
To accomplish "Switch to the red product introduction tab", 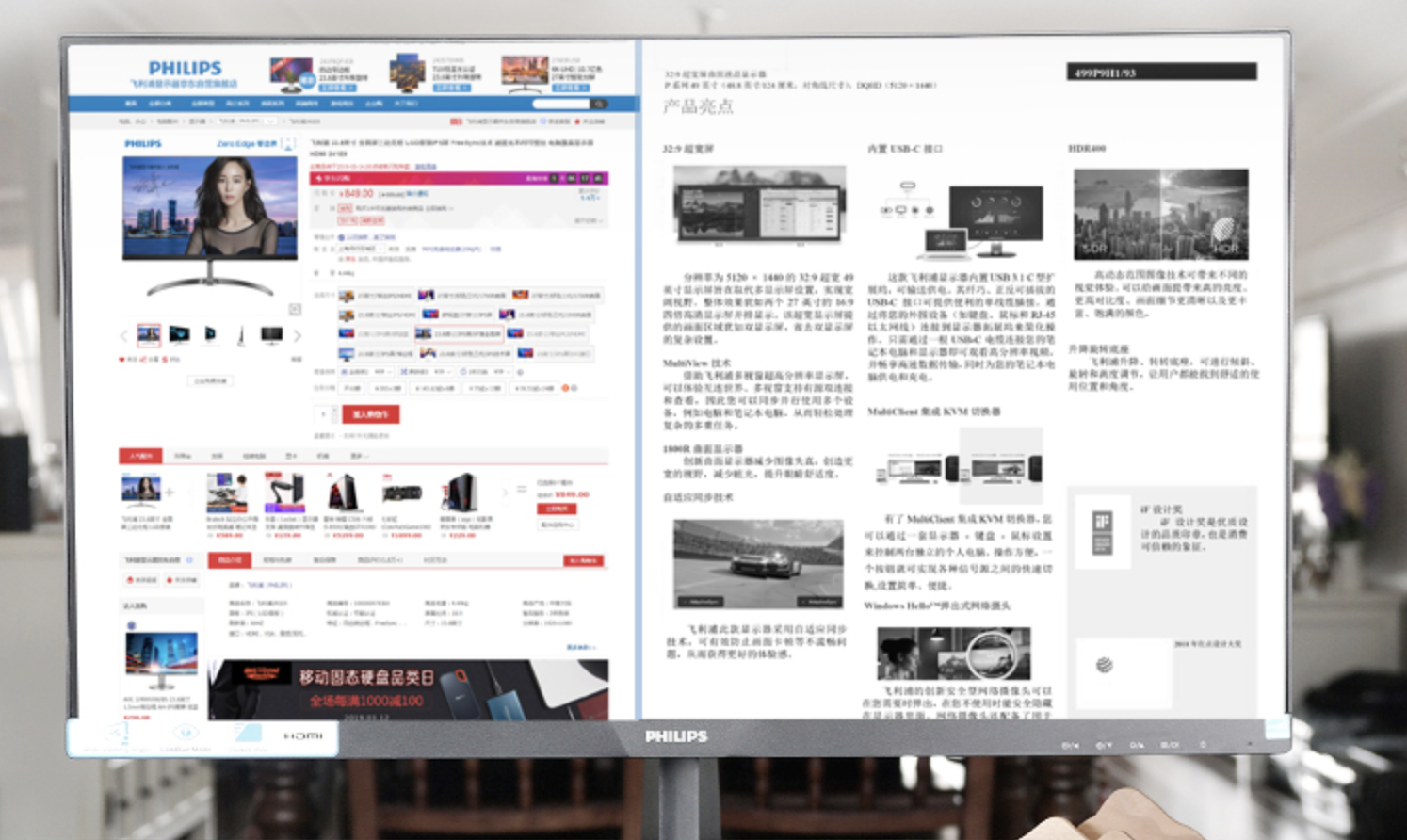I will pos(230,560).
